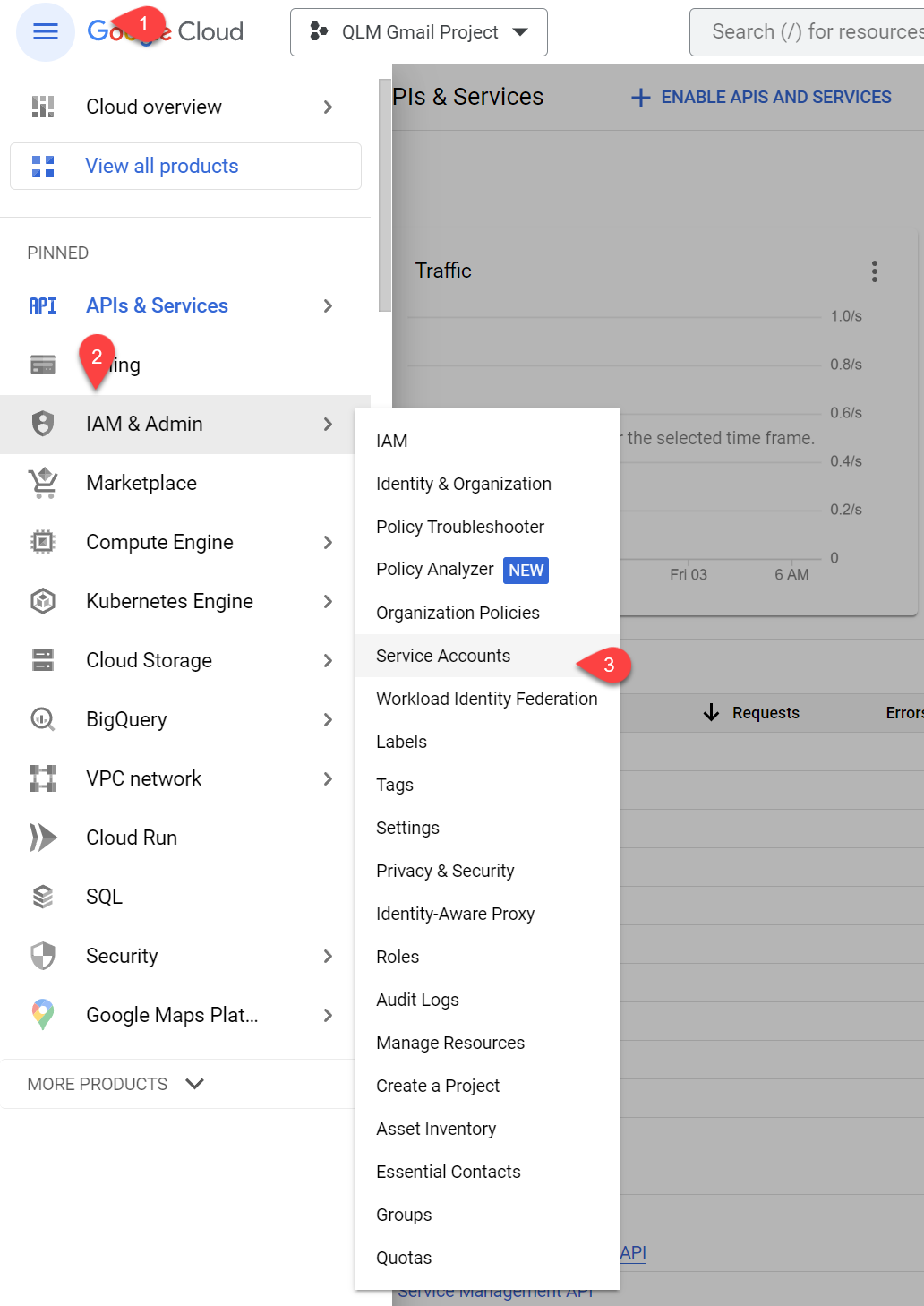
Task: Open Asset Inventory
Action: (x=487, y=1129)
